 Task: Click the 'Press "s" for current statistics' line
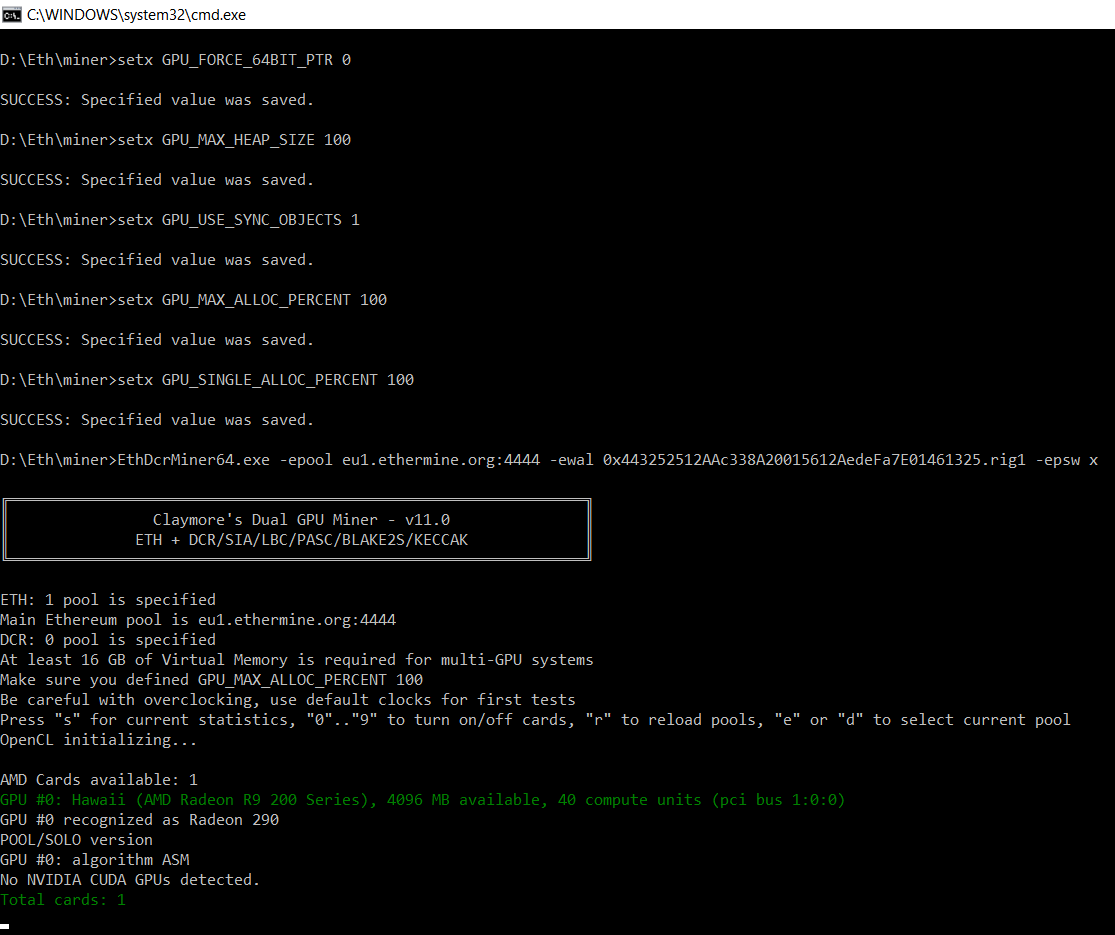(x=535, y=720)
